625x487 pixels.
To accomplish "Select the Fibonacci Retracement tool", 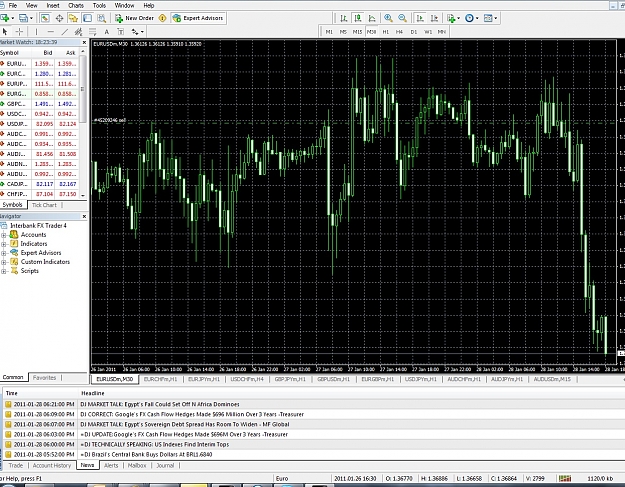I will point(92,32).
